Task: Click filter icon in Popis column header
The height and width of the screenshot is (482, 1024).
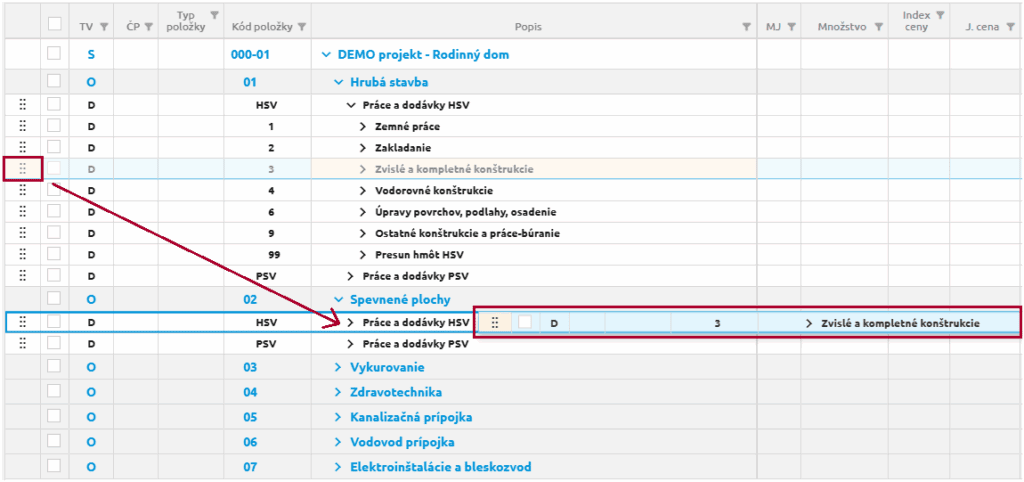Action: click(746, 27)
